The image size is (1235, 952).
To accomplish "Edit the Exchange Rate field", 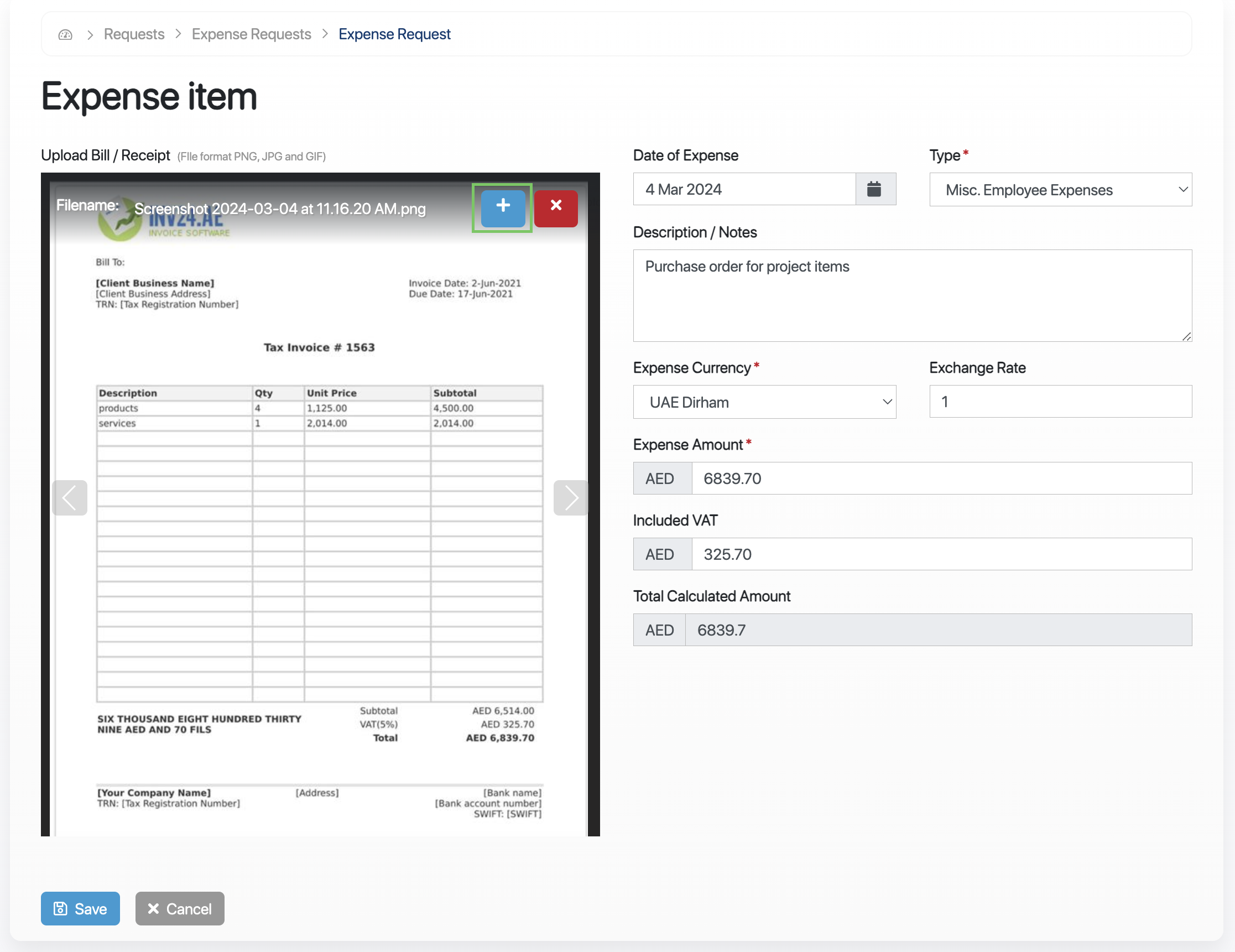I will tap(1060, 402).
